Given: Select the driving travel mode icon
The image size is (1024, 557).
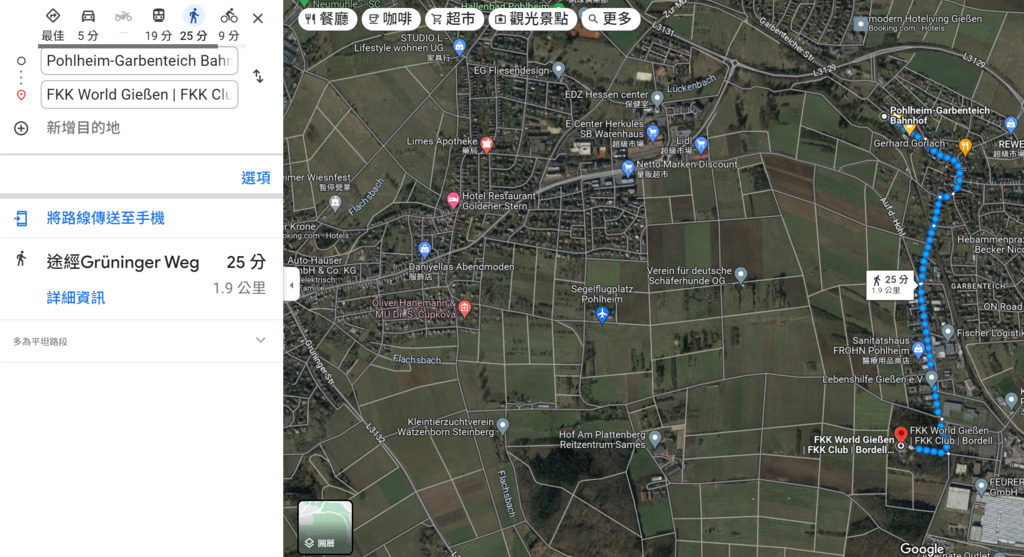Looking at the screenshot, I should pyautogui.click(x=88, y=17).
